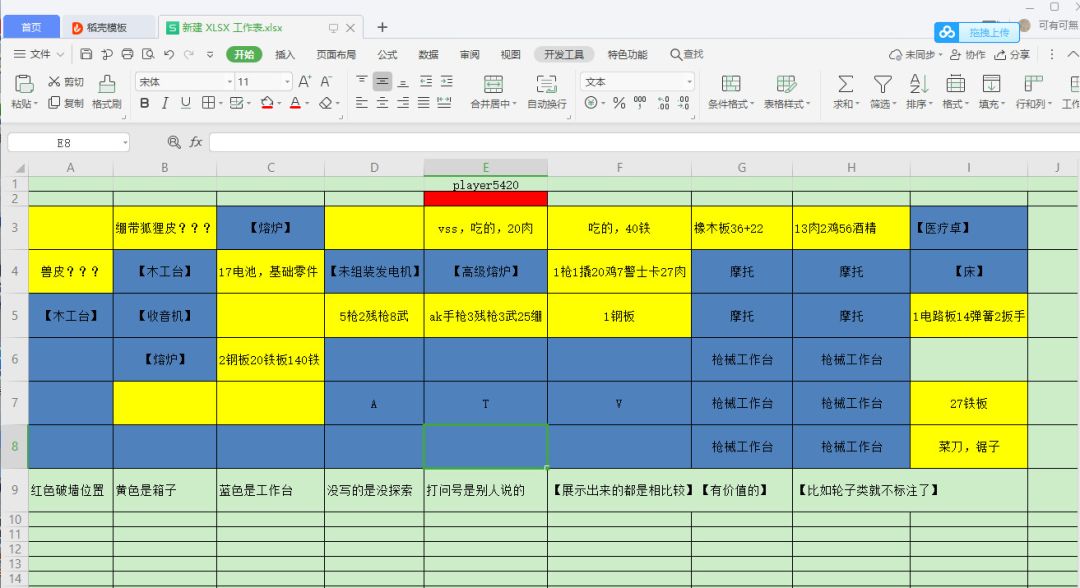The height and width of the screenshot is (588, 1080).
Task: Open the 页面布局 ribbon tab
Action: click(336, 54)
